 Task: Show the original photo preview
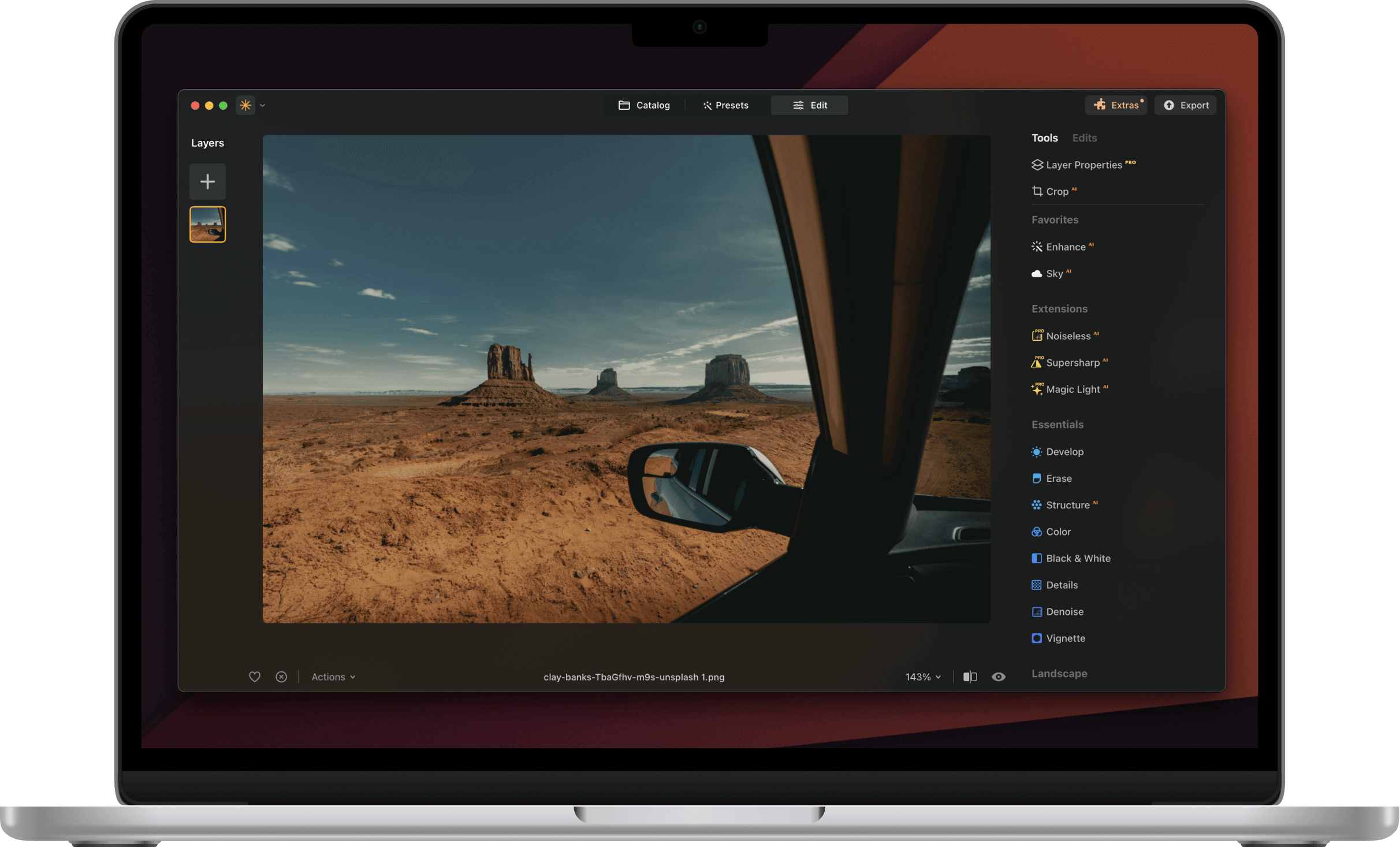(x=999, y=677)
